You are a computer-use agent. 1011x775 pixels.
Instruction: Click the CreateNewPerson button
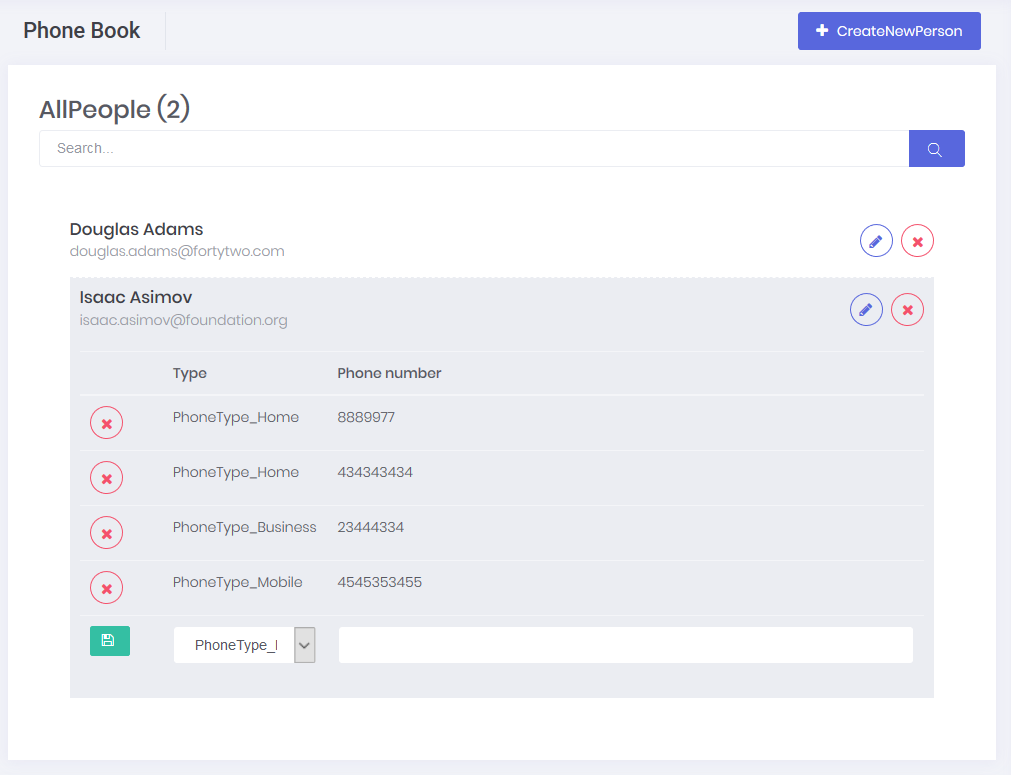pos(889,31)
